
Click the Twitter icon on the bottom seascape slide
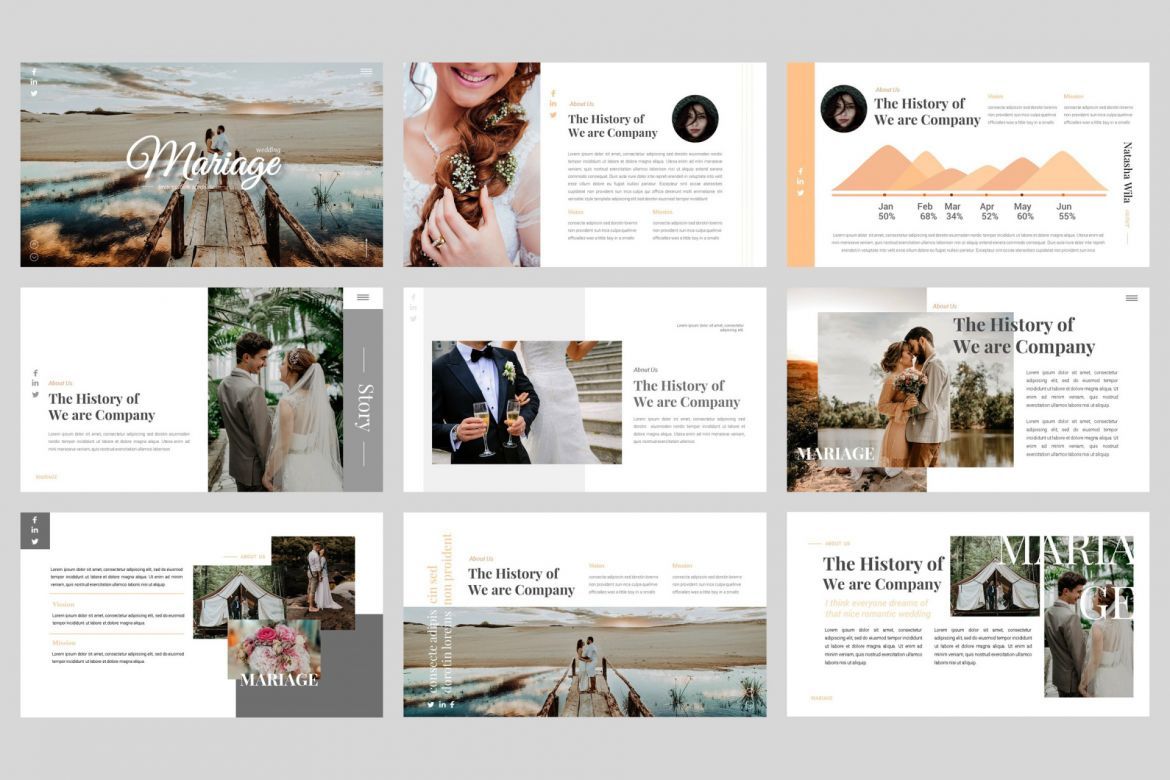pos(430,704)
